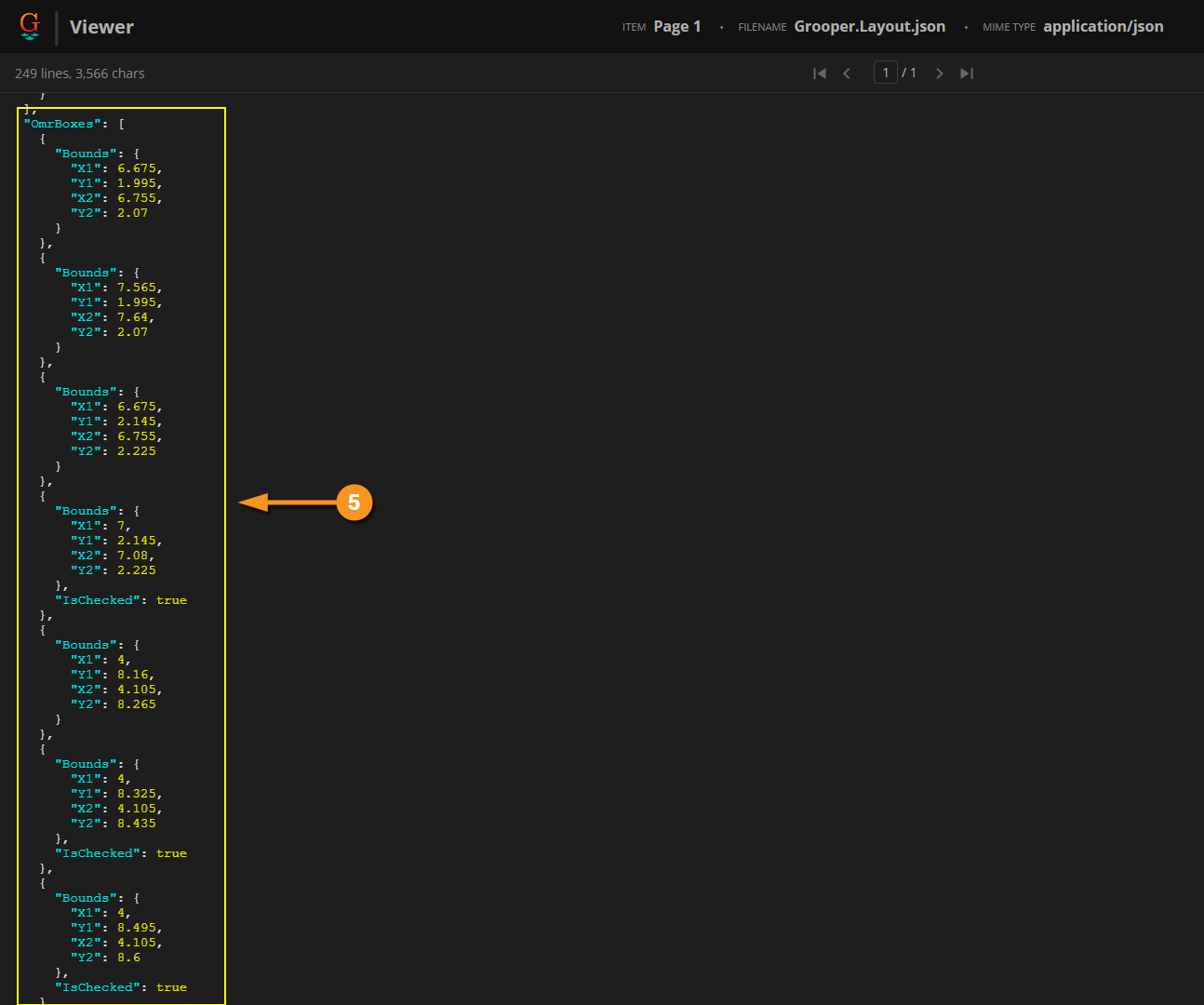Viewport: 1204px width, 1005px height.
Task: Select the Grooper.Layout.json filename
Action: 869,26
